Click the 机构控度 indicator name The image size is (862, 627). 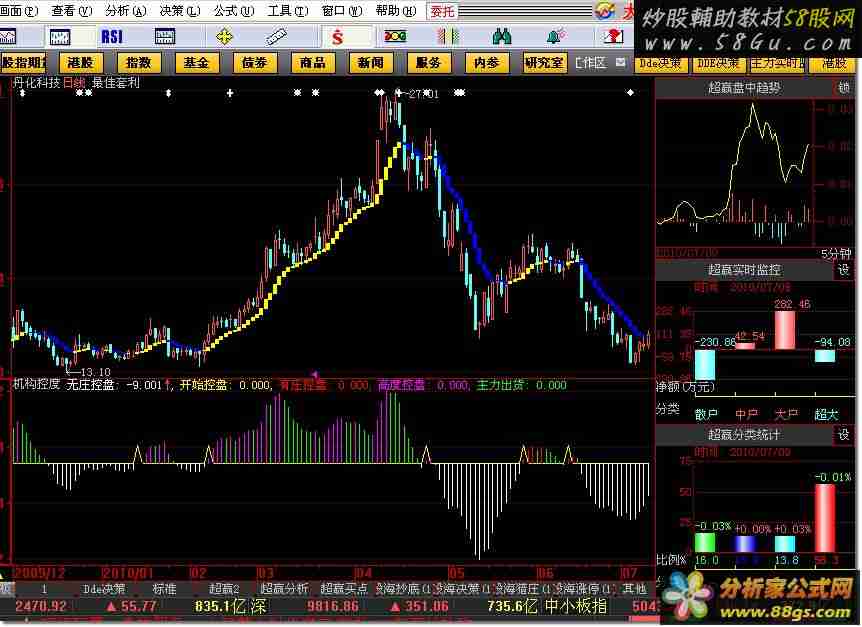coord(36,384)
